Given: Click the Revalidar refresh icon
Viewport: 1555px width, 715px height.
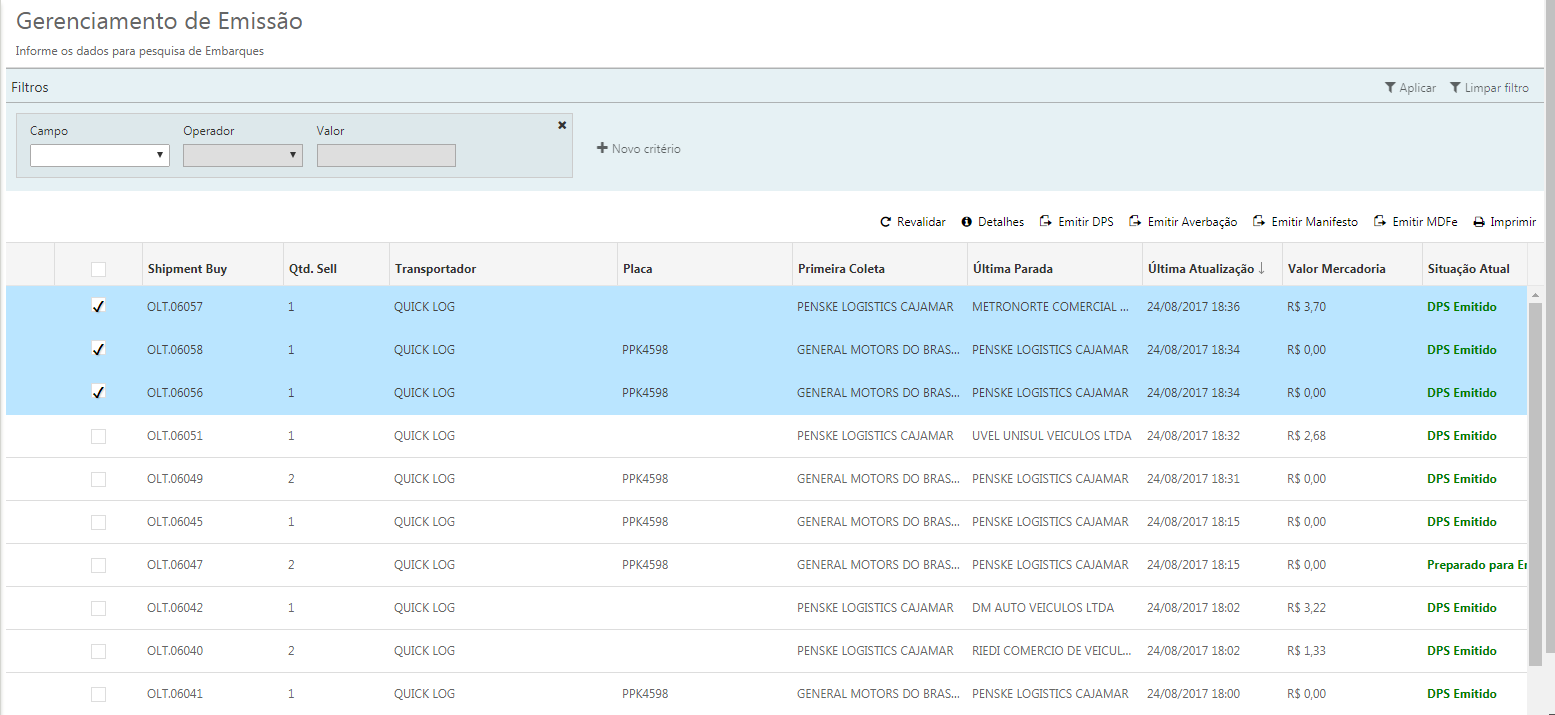Looking at the screenshot, I should [x=885, y=222].
